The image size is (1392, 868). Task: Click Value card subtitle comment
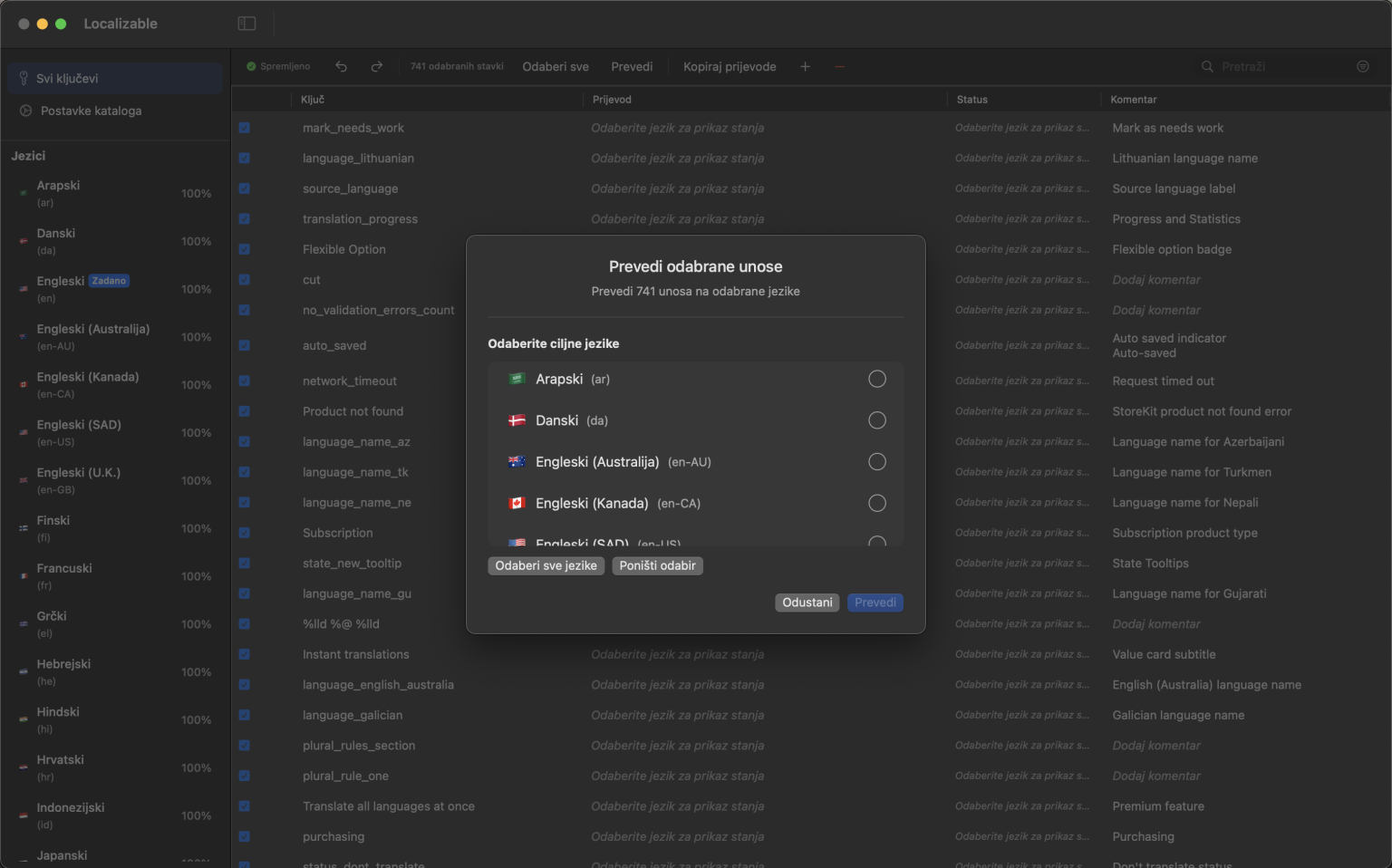tap(1164, 654)
